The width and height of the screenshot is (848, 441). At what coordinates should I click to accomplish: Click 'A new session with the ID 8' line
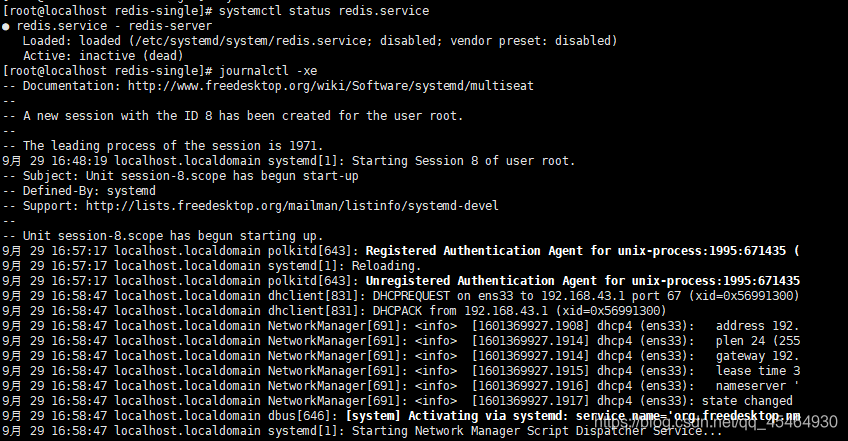233,116
